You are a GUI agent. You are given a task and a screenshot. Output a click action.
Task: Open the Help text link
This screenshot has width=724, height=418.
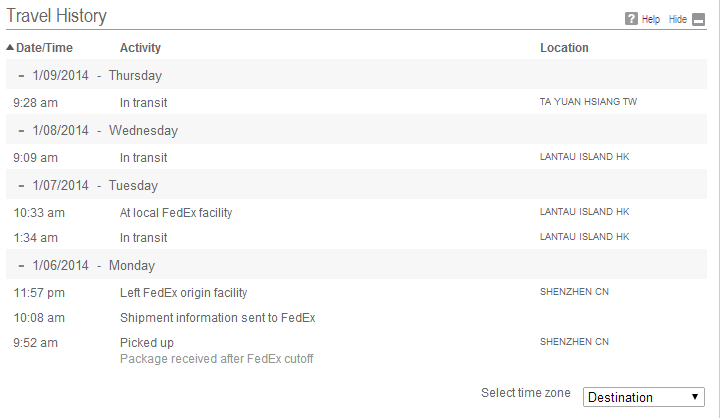pos(651,19)
